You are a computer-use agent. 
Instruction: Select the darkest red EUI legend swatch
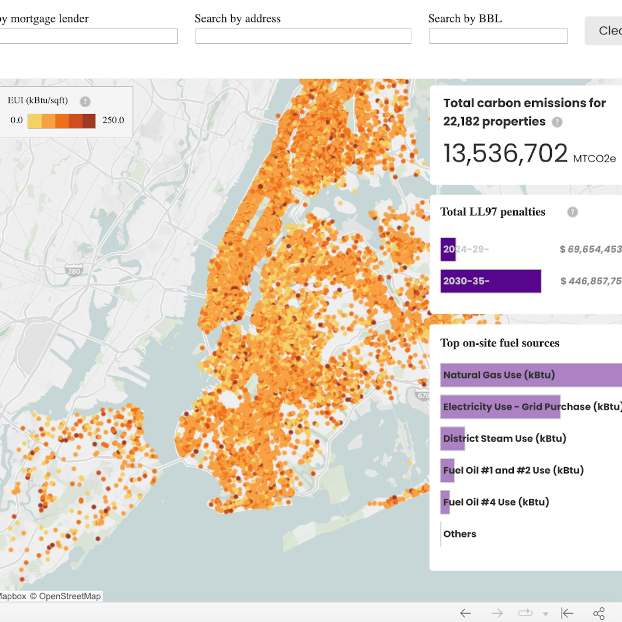(x=89, y=121)
